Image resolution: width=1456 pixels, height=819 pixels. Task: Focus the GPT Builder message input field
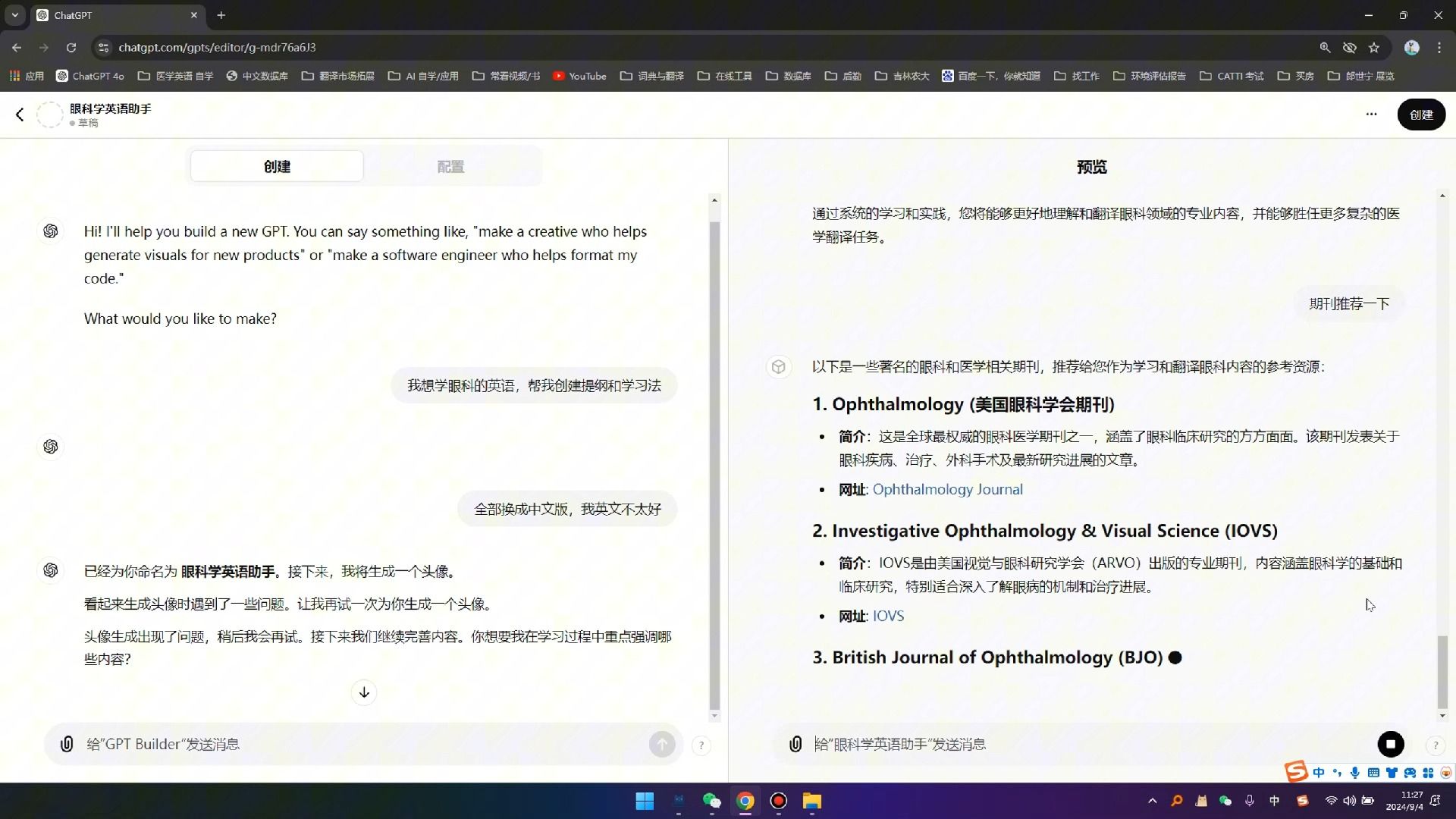(364, 744)
